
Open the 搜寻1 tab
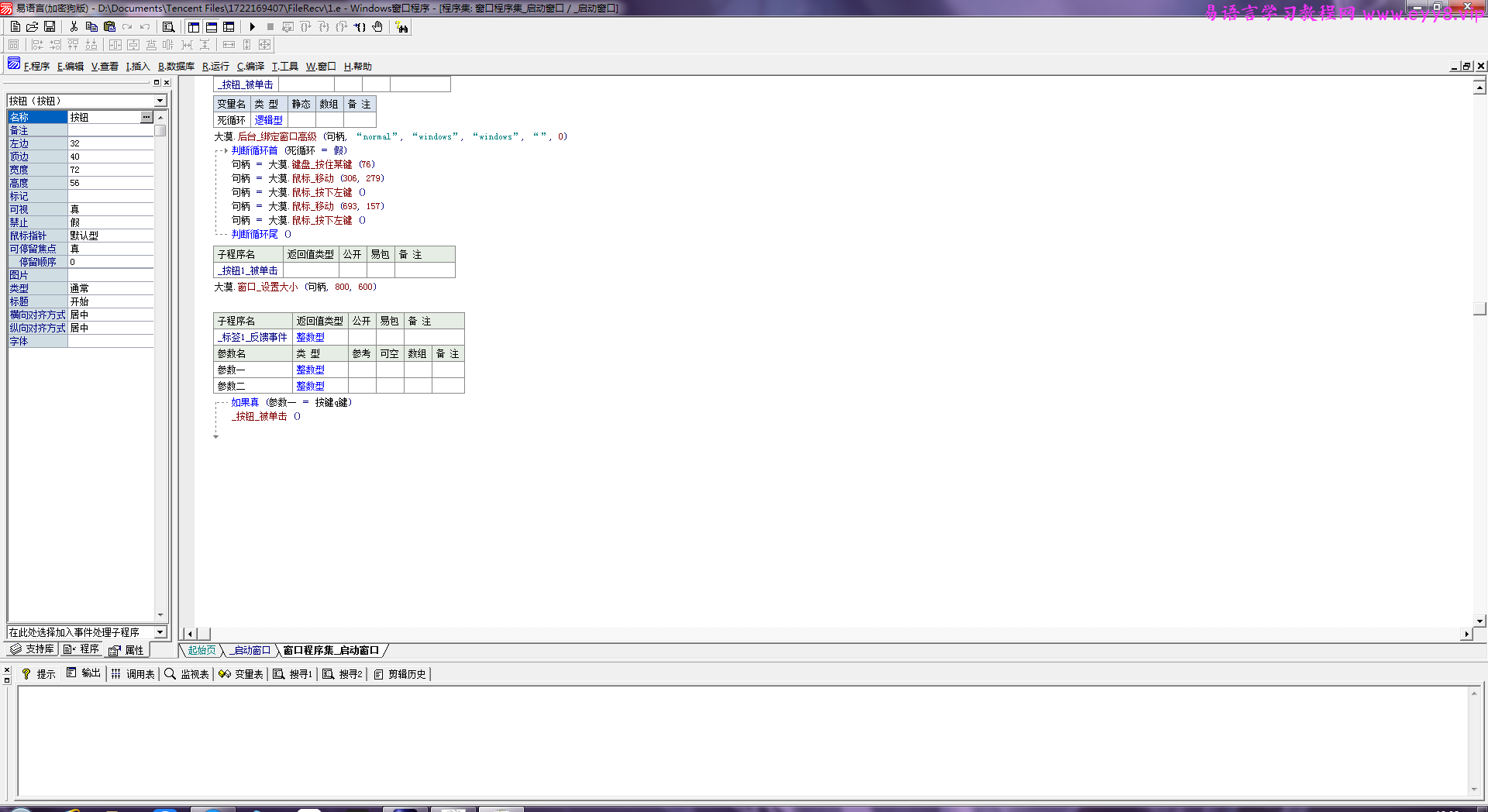[293, 674]
